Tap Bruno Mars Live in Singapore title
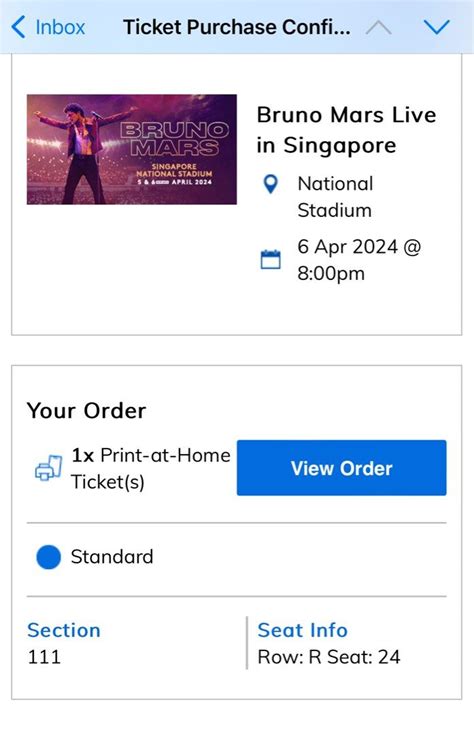474x734 pixels. 346,130
